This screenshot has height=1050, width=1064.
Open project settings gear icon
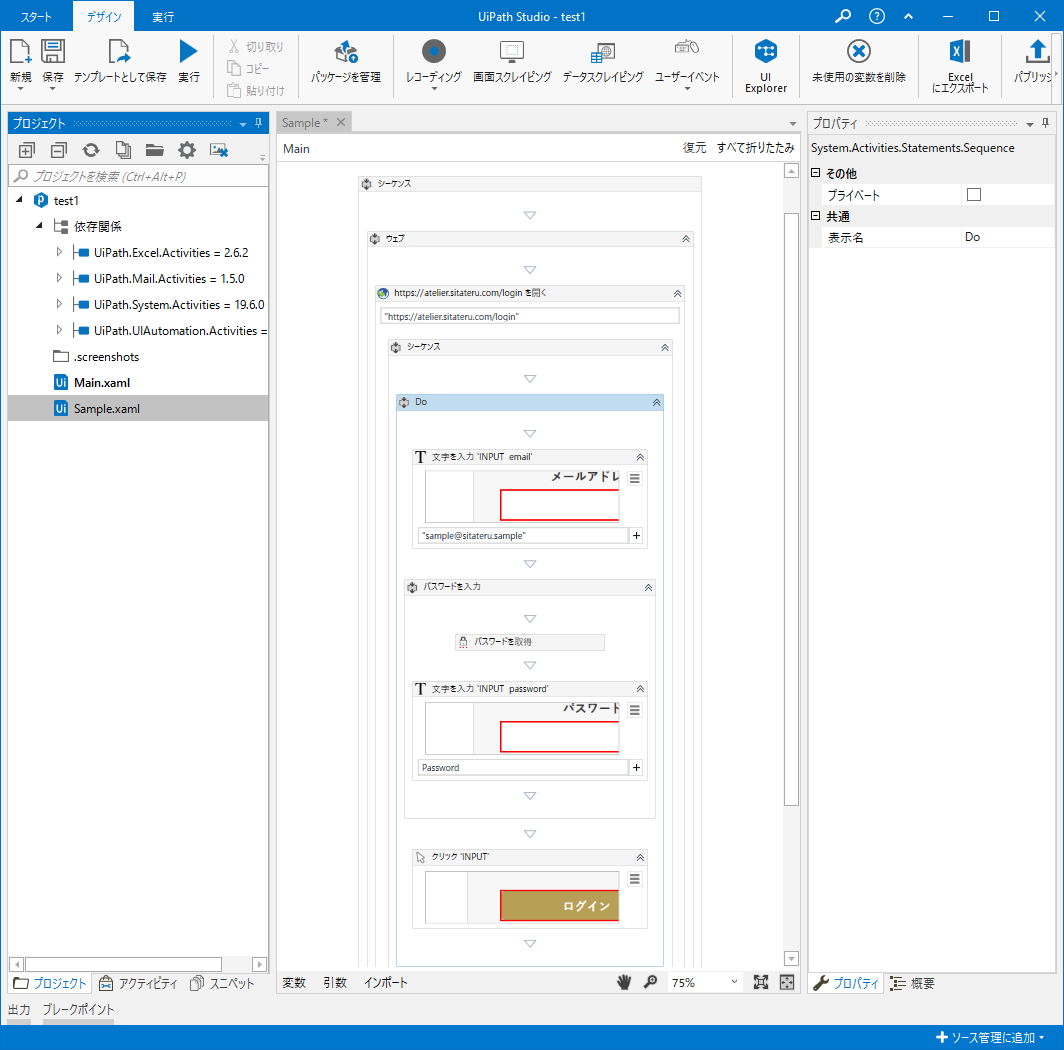[187, 150]
